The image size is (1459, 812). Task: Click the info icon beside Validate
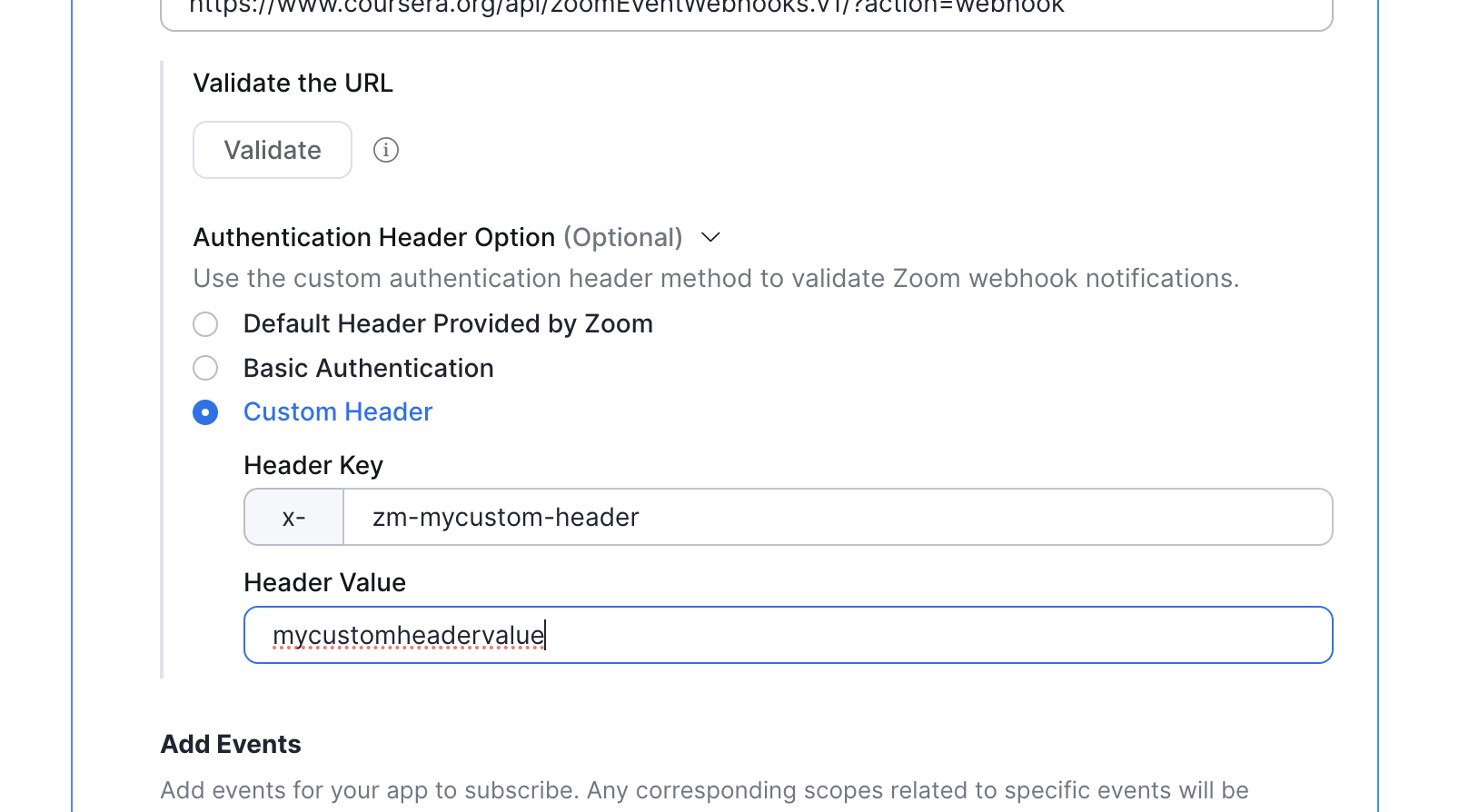[x=386, y=150]
